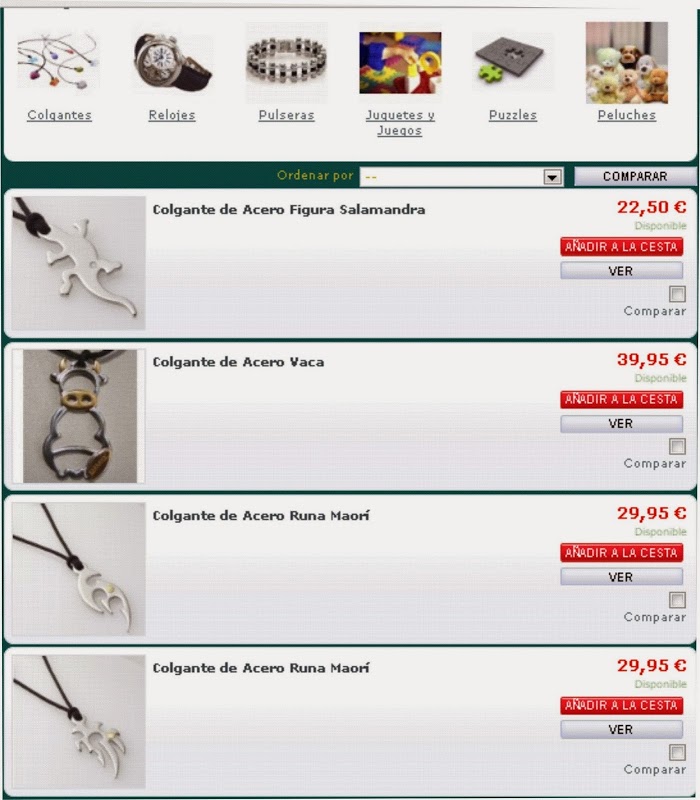
Task: View the Salamandra pendant product photo
Action: [79, 263]
